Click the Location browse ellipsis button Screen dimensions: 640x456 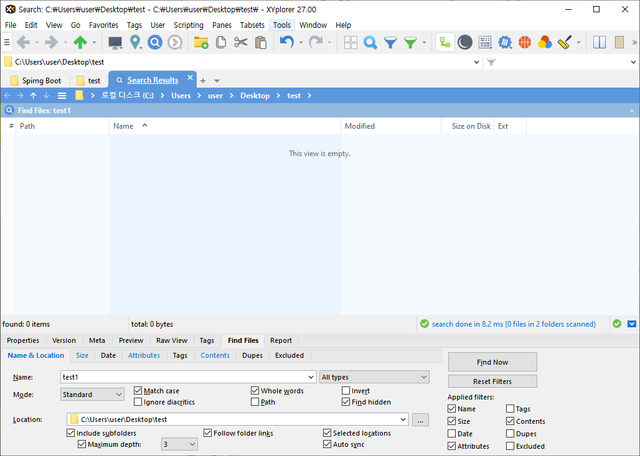[420, 419]
